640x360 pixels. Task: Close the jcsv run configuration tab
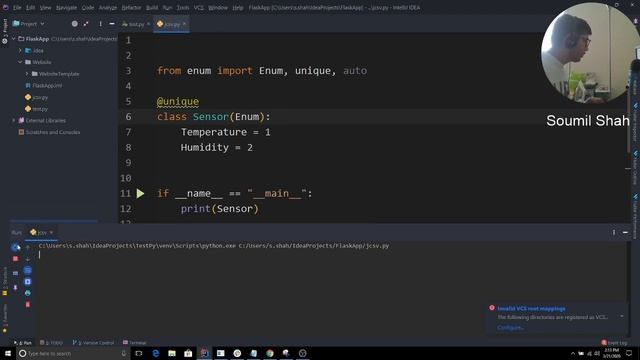51,232
